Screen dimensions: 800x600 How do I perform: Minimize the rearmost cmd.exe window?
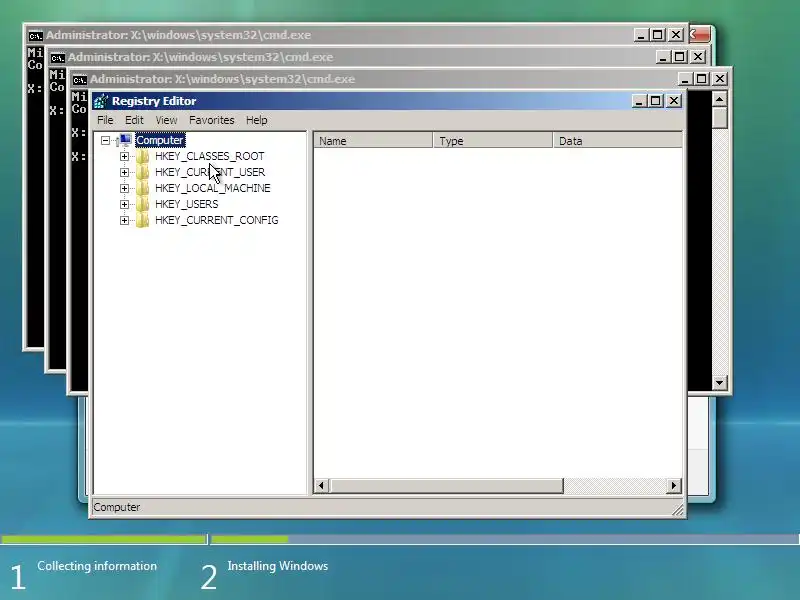tap(641, 35)
